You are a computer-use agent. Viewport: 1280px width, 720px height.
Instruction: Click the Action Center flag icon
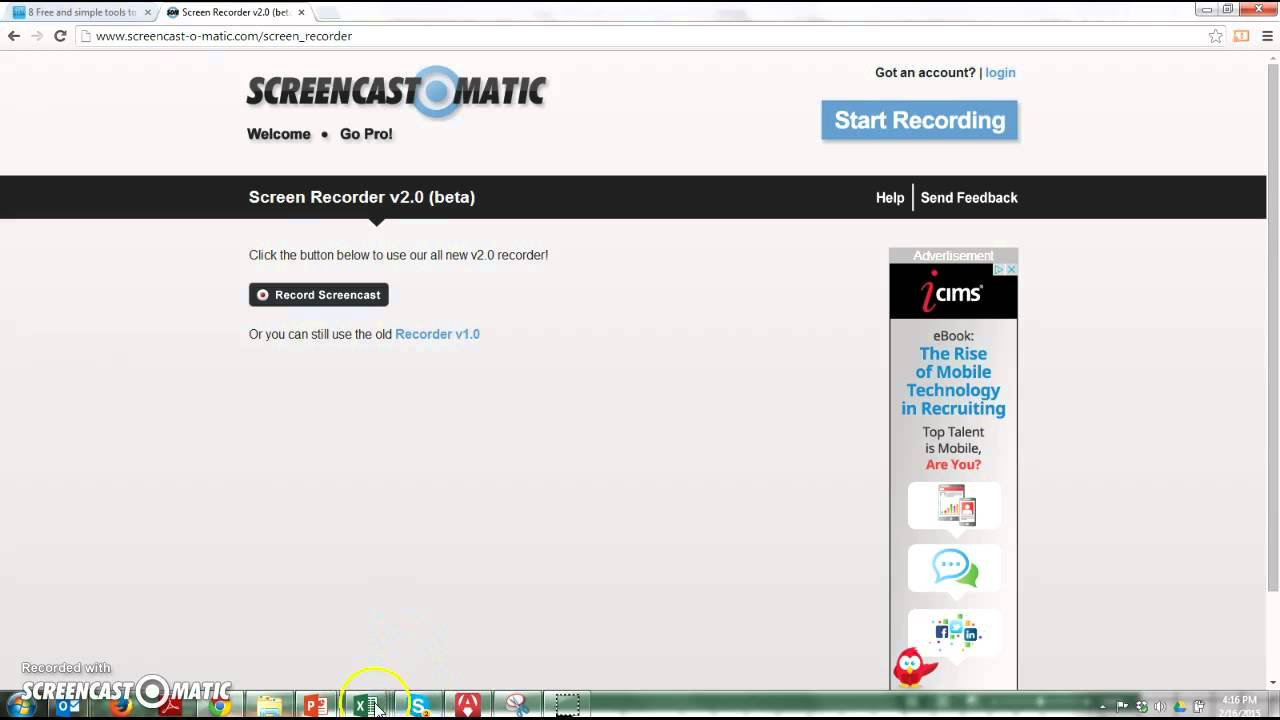tap(1122, 706)
